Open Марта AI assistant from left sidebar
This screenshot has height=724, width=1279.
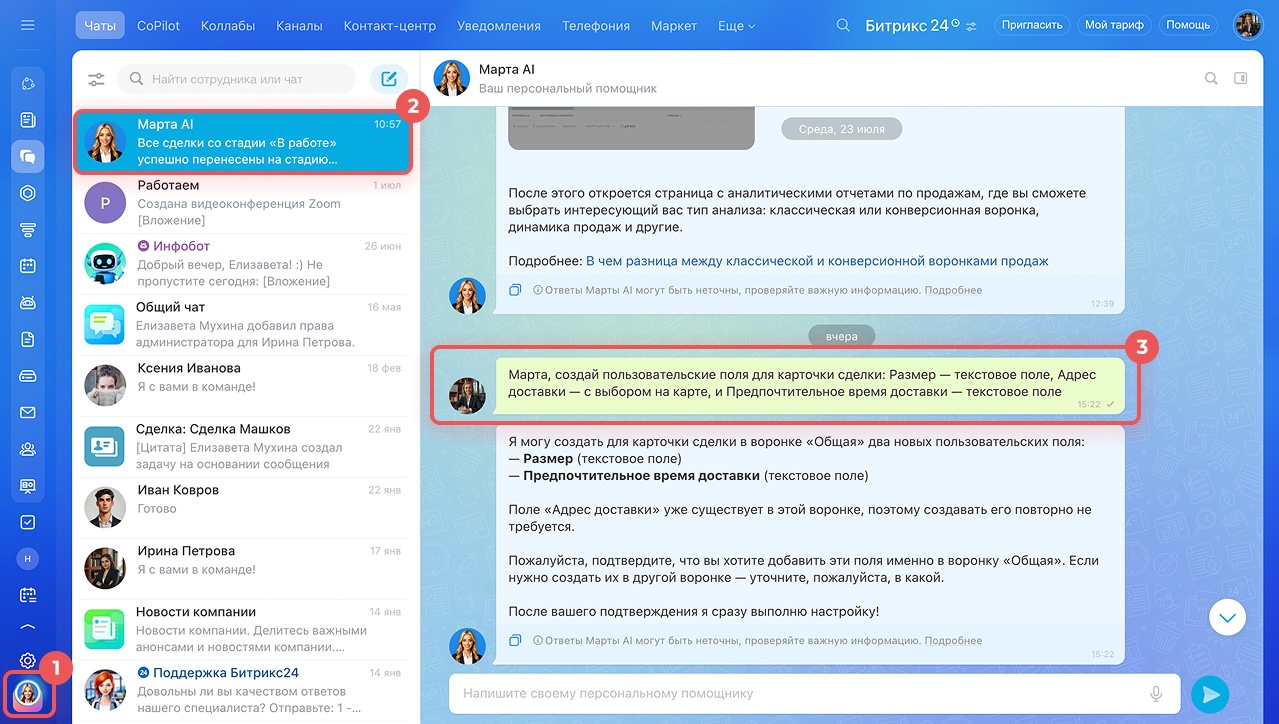click(27, 694)
